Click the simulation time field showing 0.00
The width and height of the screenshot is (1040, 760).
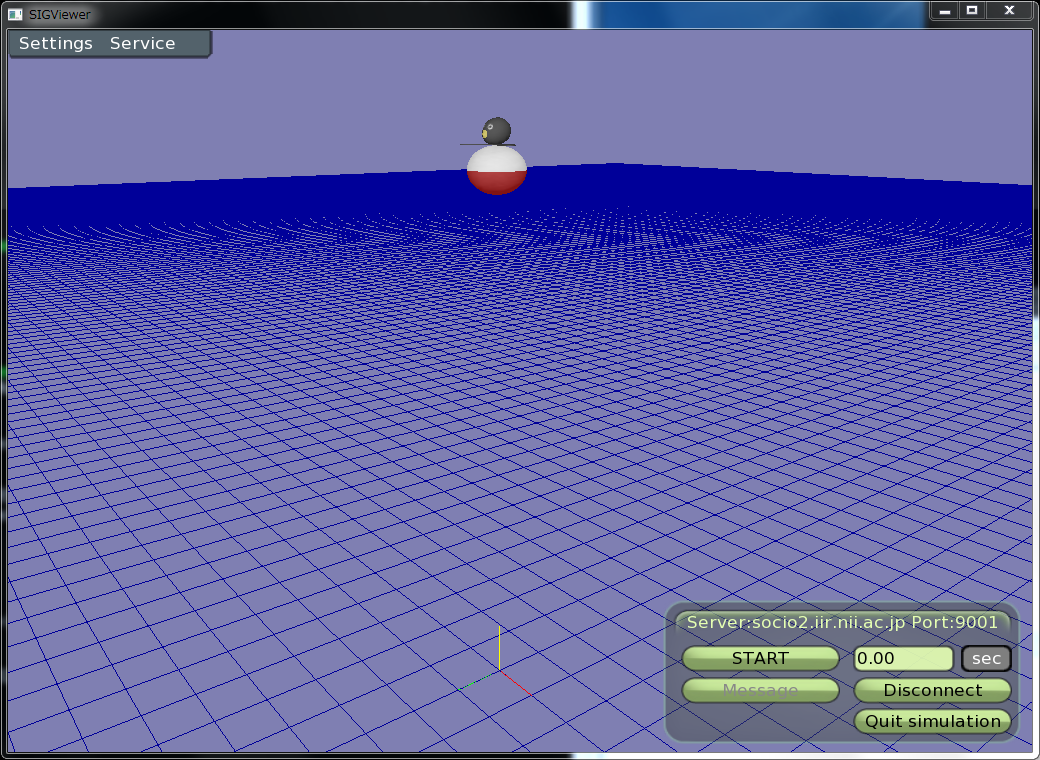click(903, 659)
